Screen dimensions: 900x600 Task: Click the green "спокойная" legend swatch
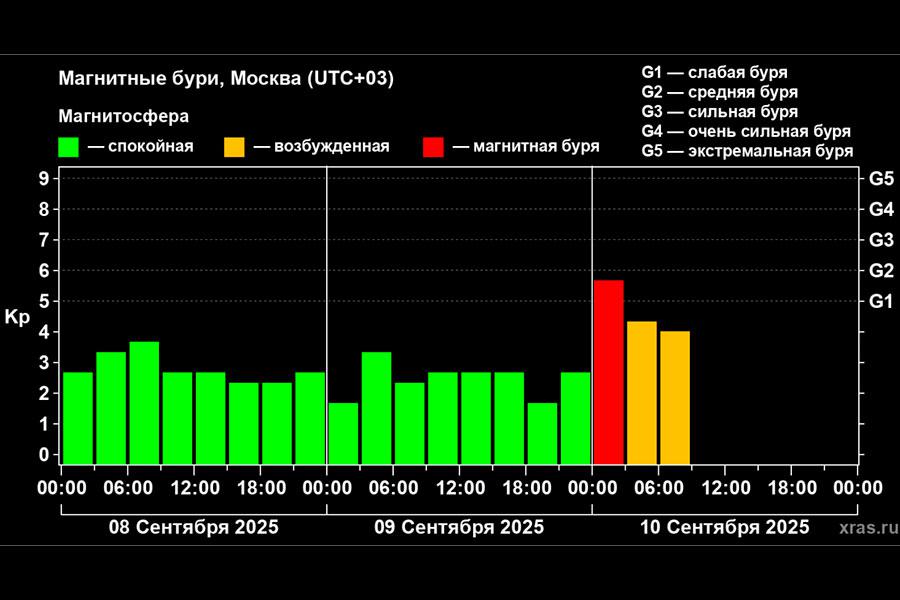coord(69,147)
